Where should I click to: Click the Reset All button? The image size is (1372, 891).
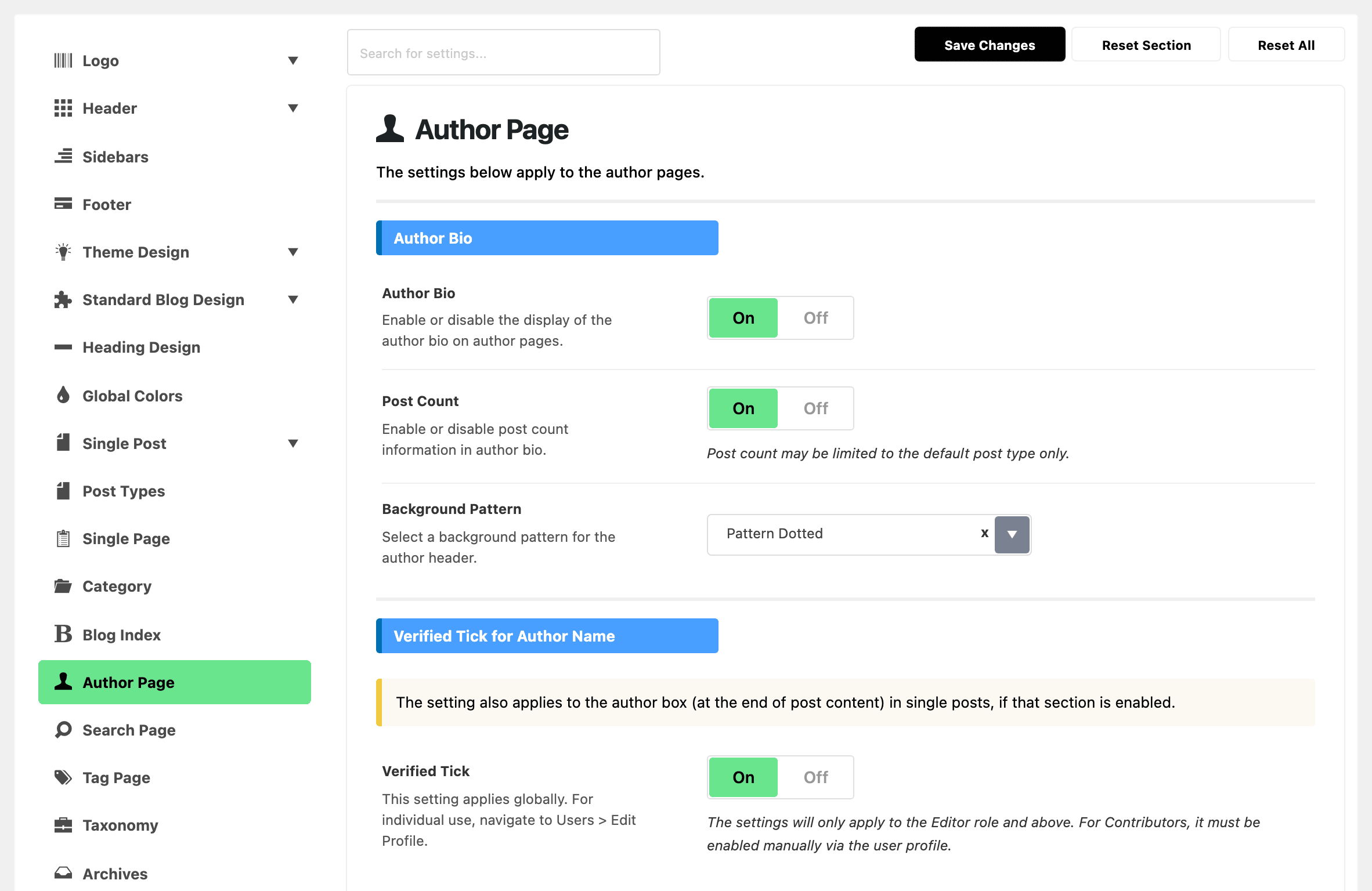click(x=1286, y=45)
